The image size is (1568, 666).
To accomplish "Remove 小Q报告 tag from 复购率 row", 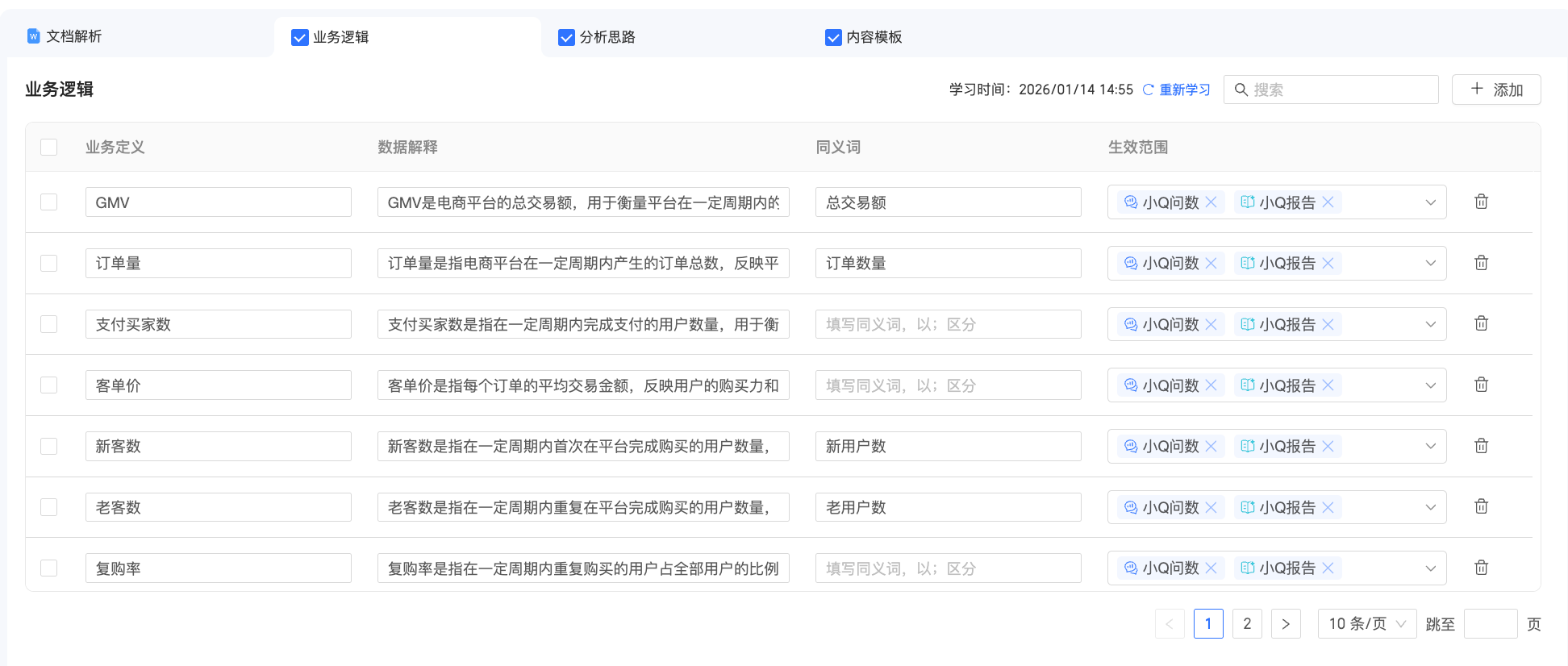I will tap(1328, 568).
